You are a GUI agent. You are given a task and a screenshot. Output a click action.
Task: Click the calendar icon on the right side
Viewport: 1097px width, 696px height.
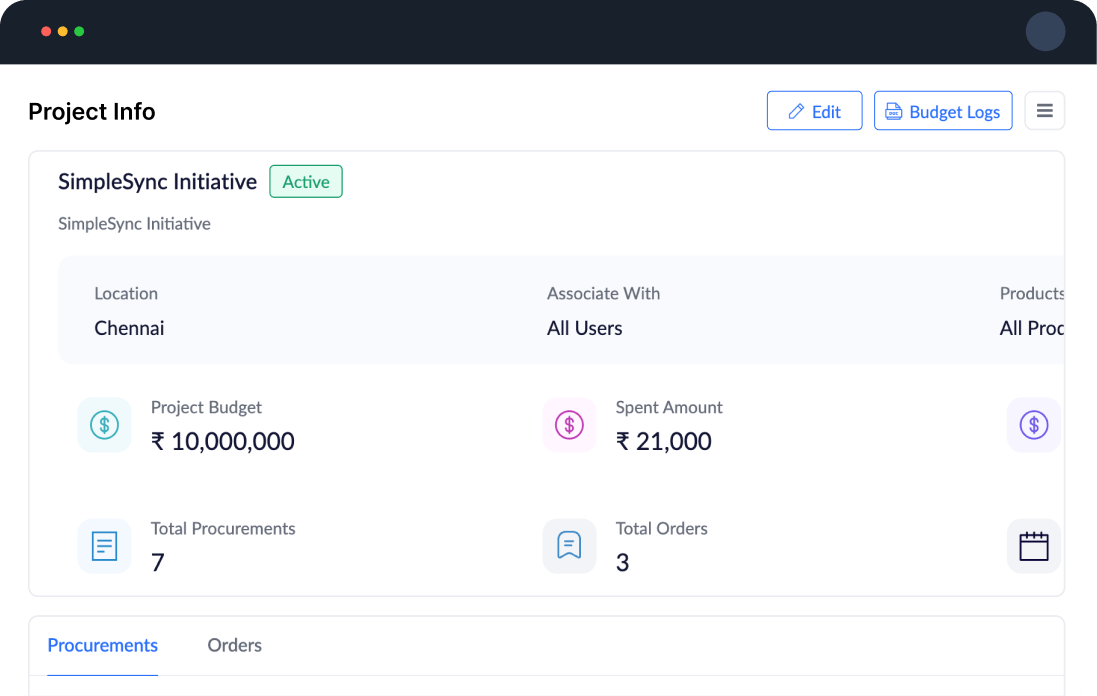pos(1034,545)
